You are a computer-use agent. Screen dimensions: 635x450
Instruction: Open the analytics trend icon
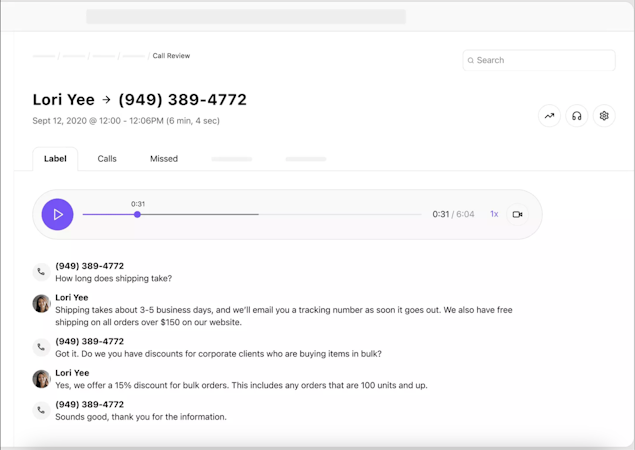coord(549,116)
